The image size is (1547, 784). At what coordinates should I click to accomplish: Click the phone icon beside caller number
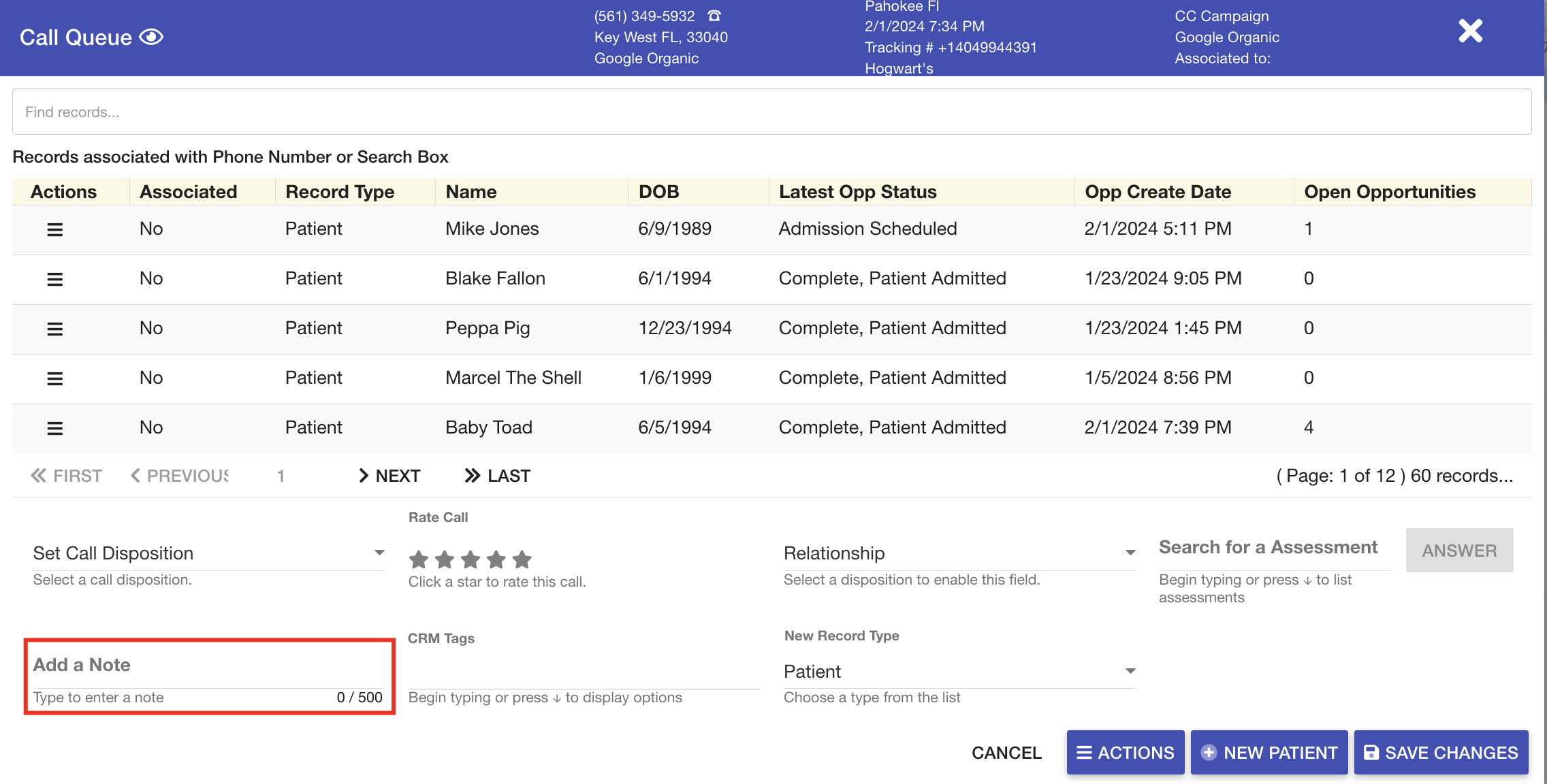[714, 16]
